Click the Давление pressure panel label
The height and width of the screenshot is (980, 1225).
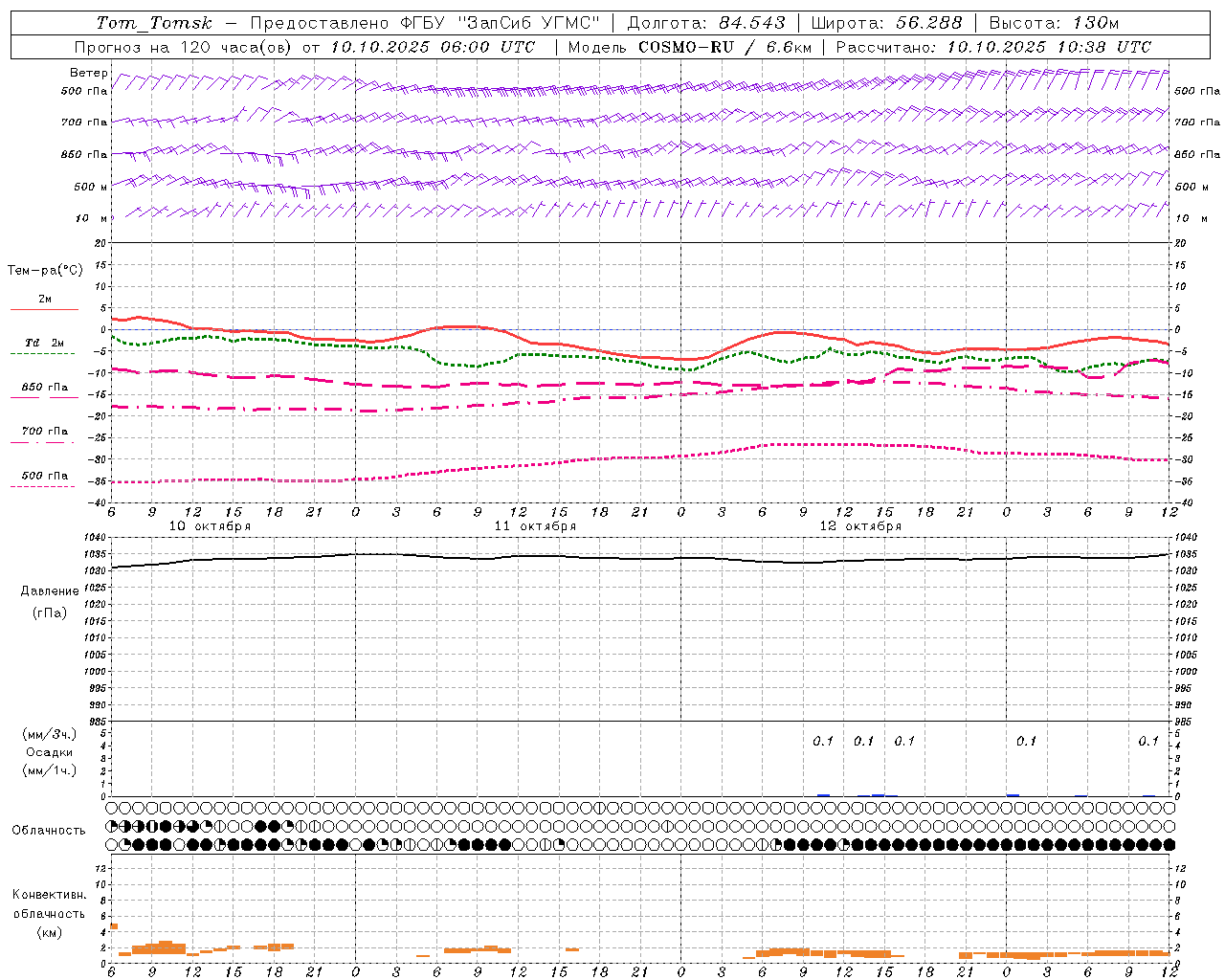point(50,591)
